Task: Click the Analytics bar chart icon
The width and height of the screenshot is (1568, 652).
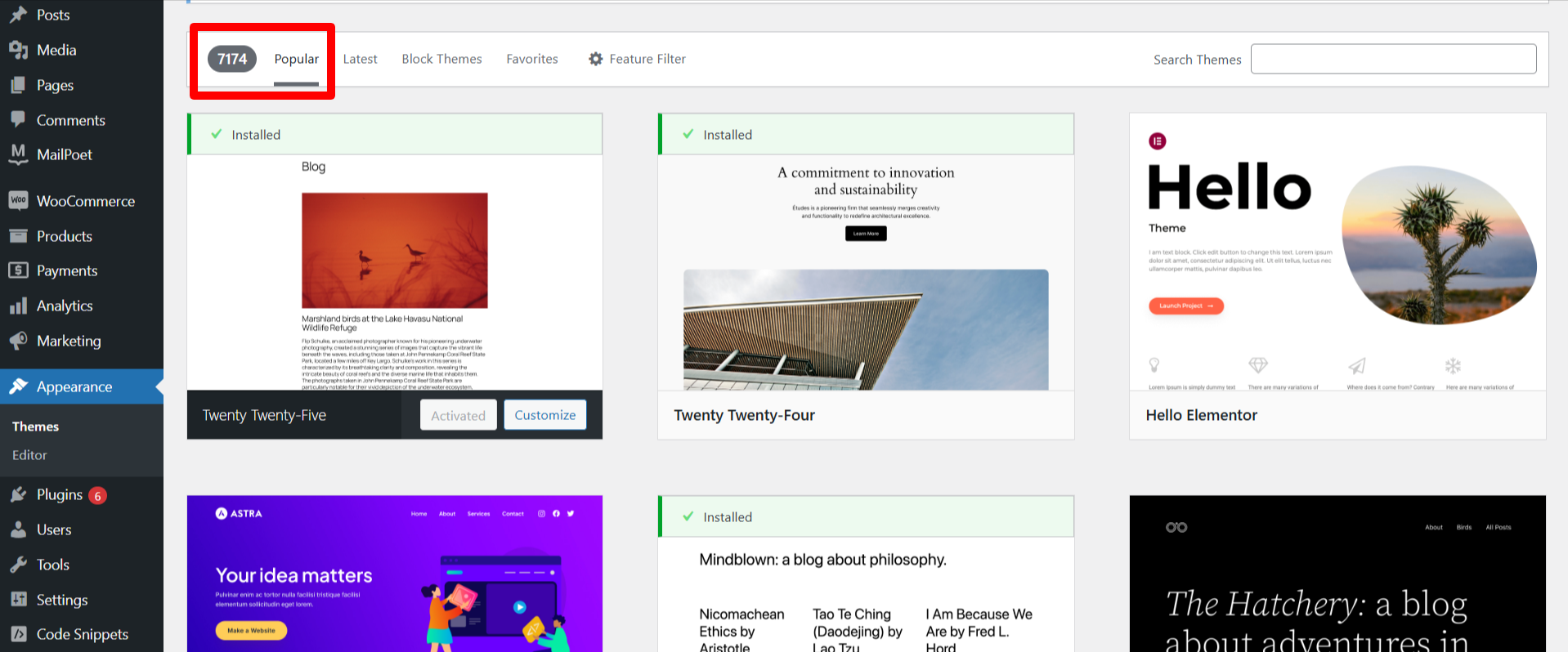Action: (18, 306)
